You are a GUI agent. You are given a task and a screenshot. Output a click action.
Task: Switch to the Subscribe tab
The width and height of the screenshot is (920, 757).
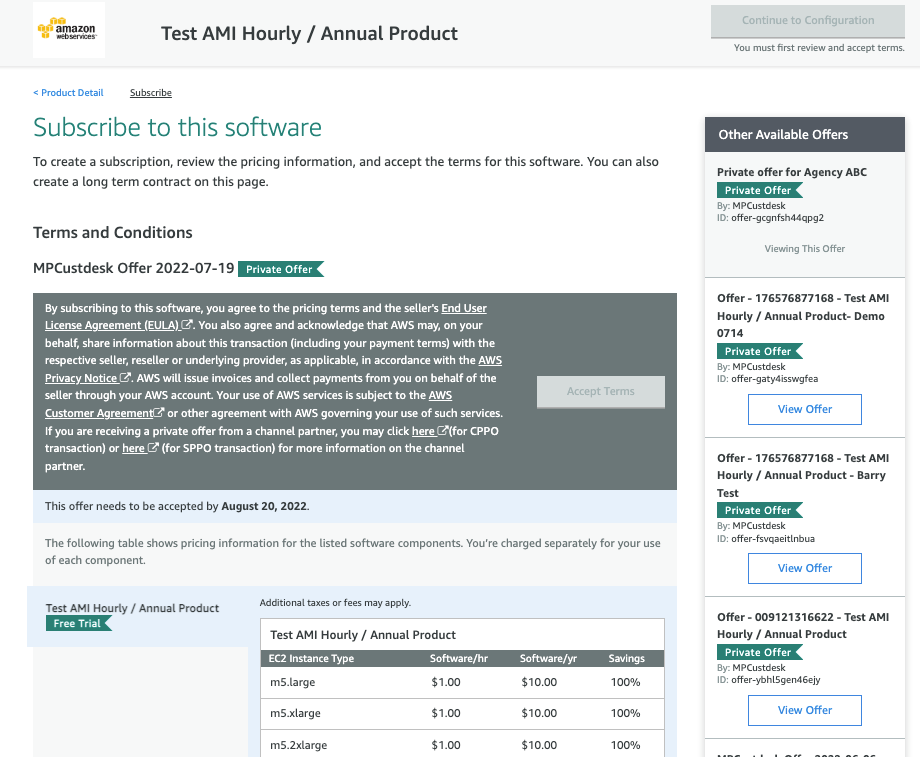[x=150, y=92]
